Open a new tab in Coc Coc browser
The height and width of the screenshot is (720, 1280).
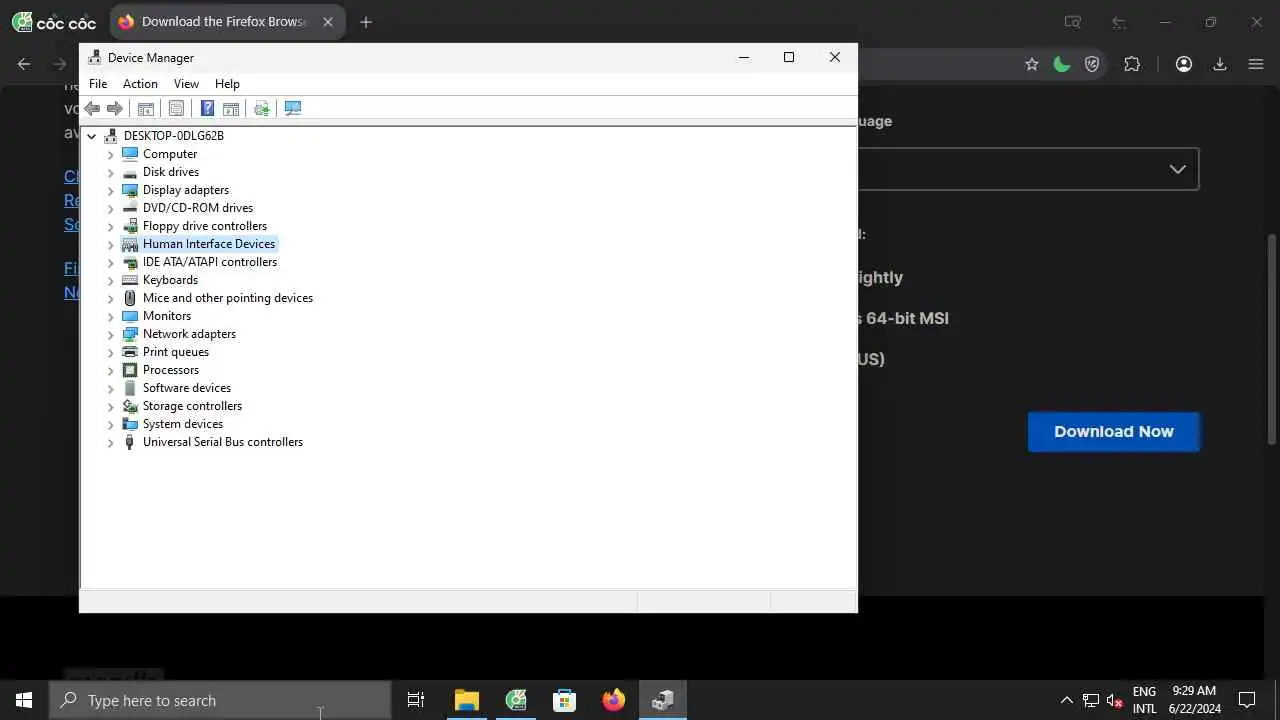pyautogui.click(x=366, y=22)
